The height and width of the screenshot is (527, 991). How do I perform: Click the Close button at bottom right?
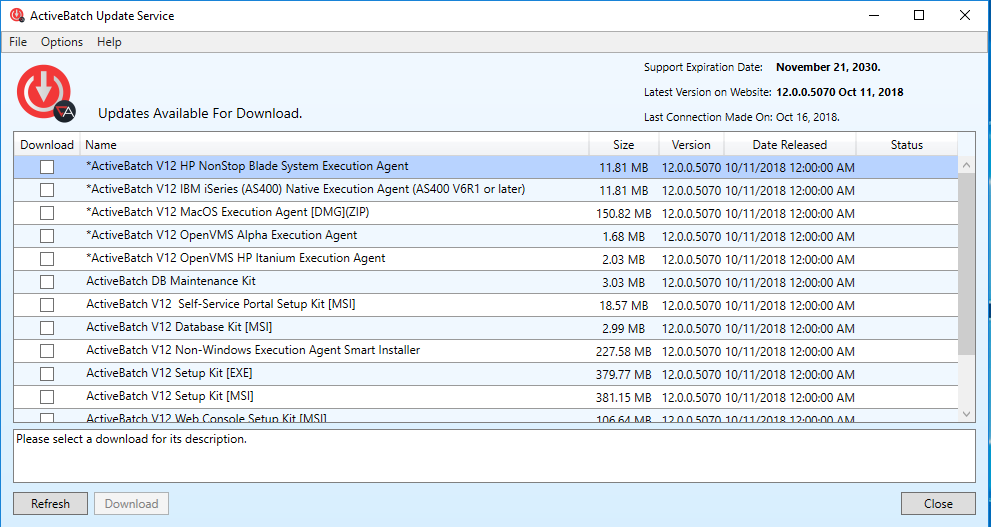[x=938, y=504]
